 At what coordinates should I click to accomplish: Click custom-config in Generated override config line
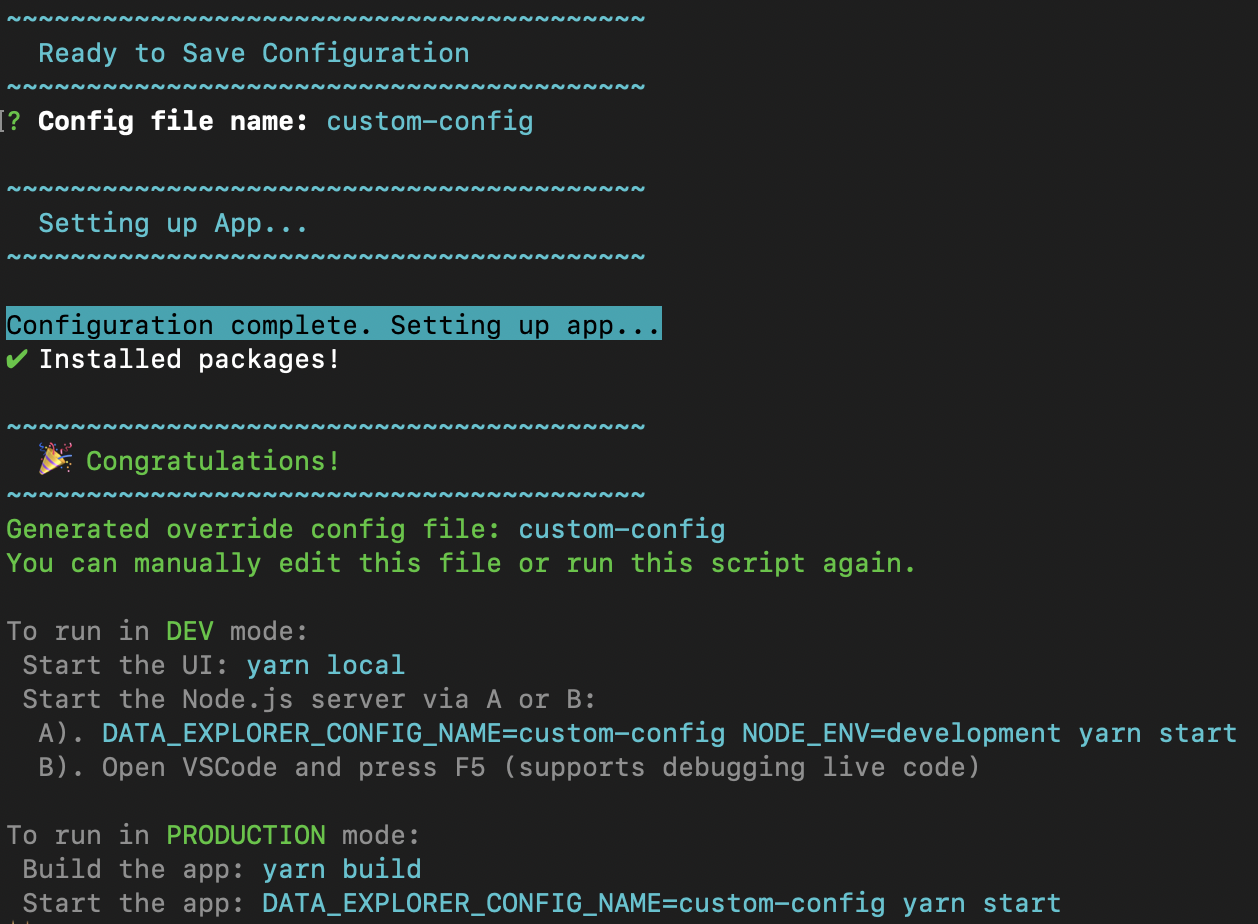click(x=622, y=529)
